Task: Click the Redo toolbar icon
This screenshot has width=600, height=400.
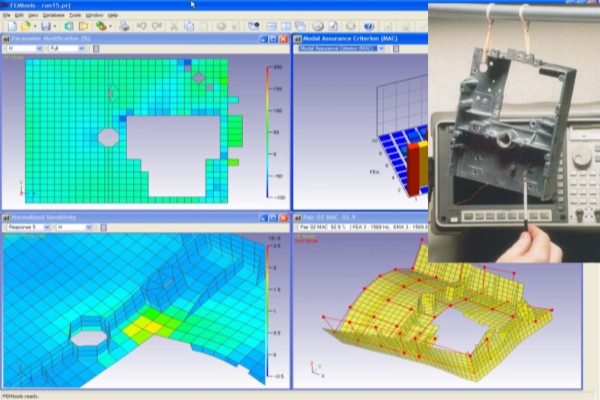Action: click(157, 26)
